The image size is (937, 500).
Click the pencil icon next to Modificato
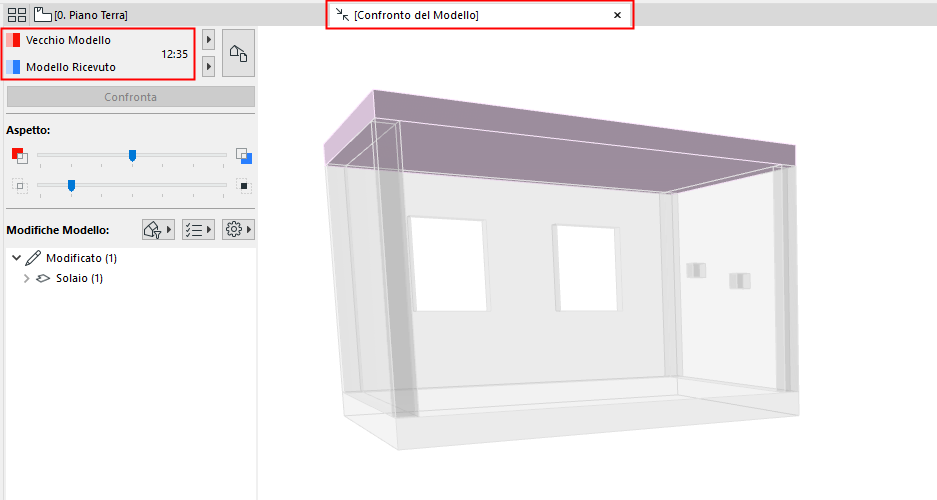[x=33, y=258]
